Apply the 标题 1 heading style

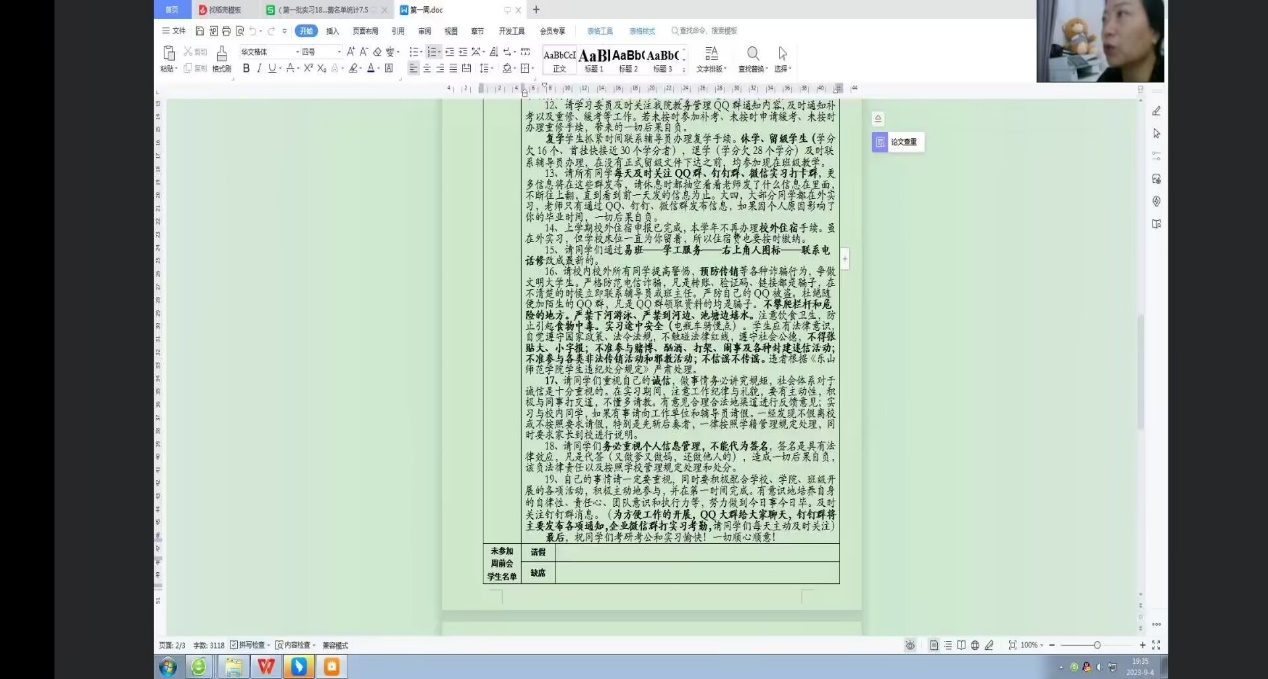click(x=594, y=58)
